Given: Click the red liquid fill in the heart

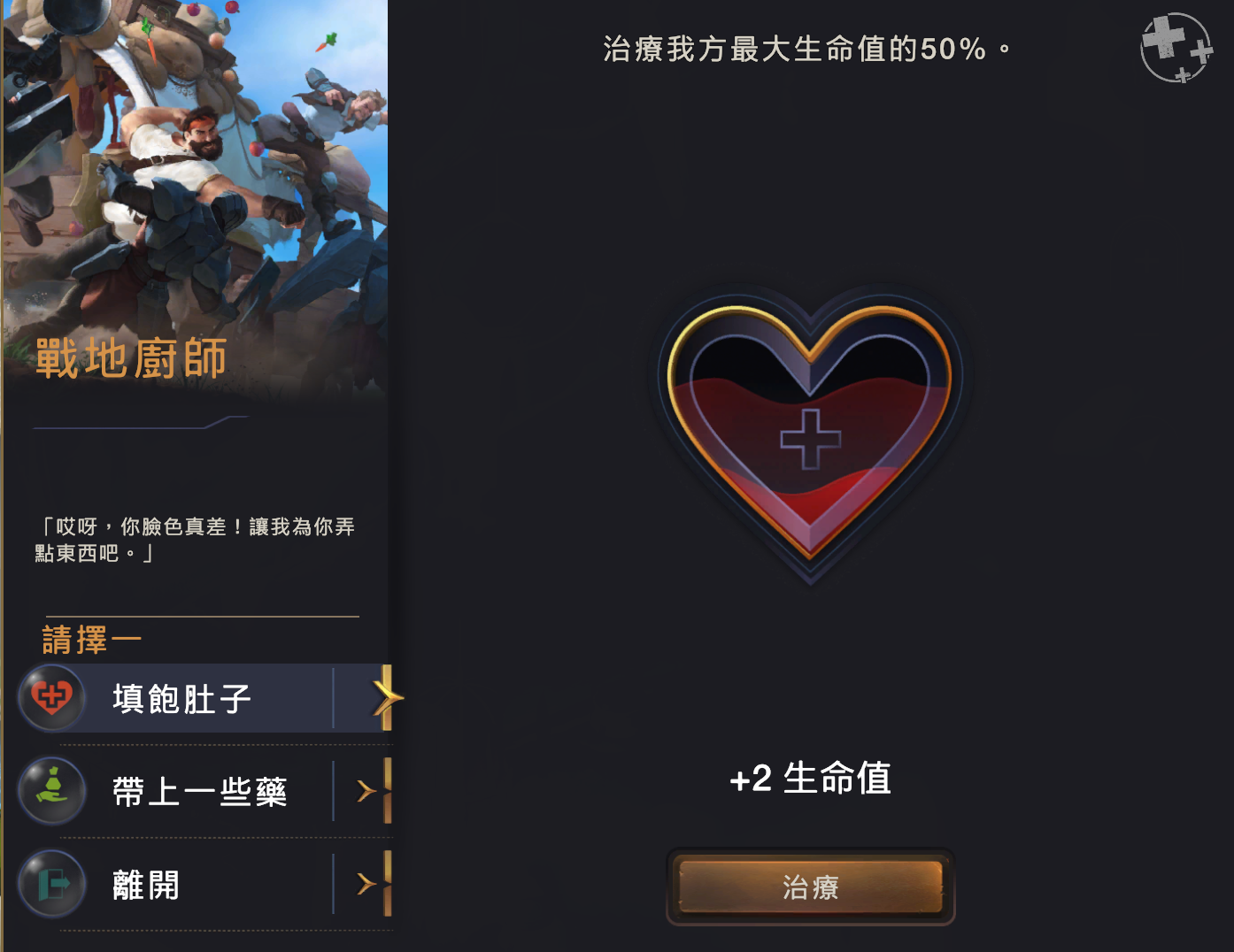Looking at the screenshot, I should tap(810, 460).
